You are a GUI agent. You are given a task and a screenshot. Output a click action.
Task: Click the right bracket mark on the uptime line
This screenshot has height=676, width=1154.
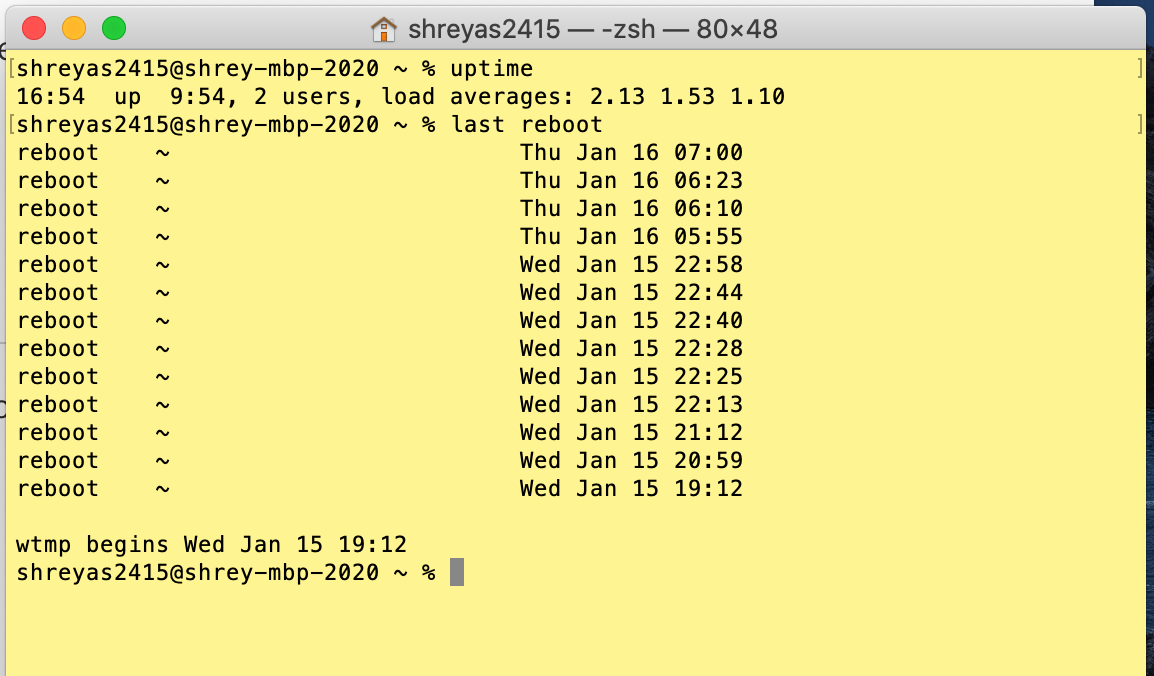point(1139,69)
